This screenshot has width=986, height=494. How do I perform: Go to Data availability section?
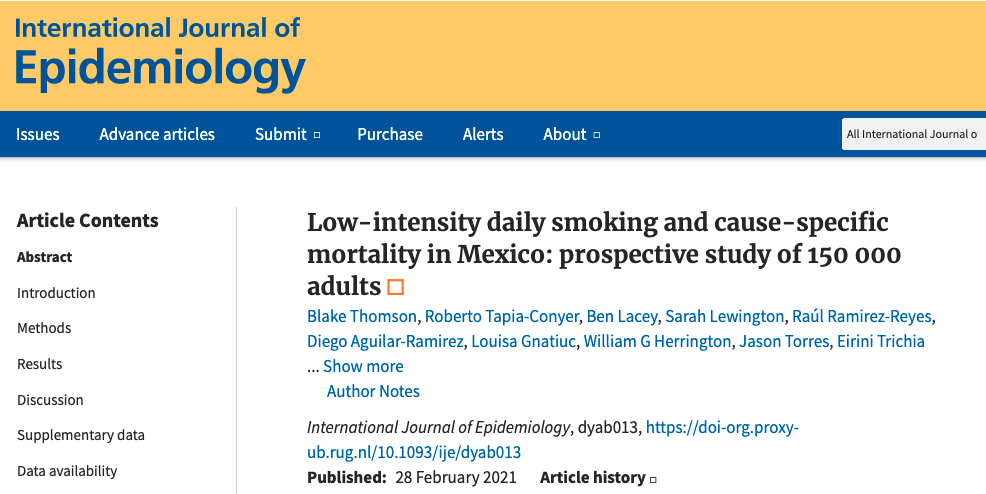pos(67,470)
